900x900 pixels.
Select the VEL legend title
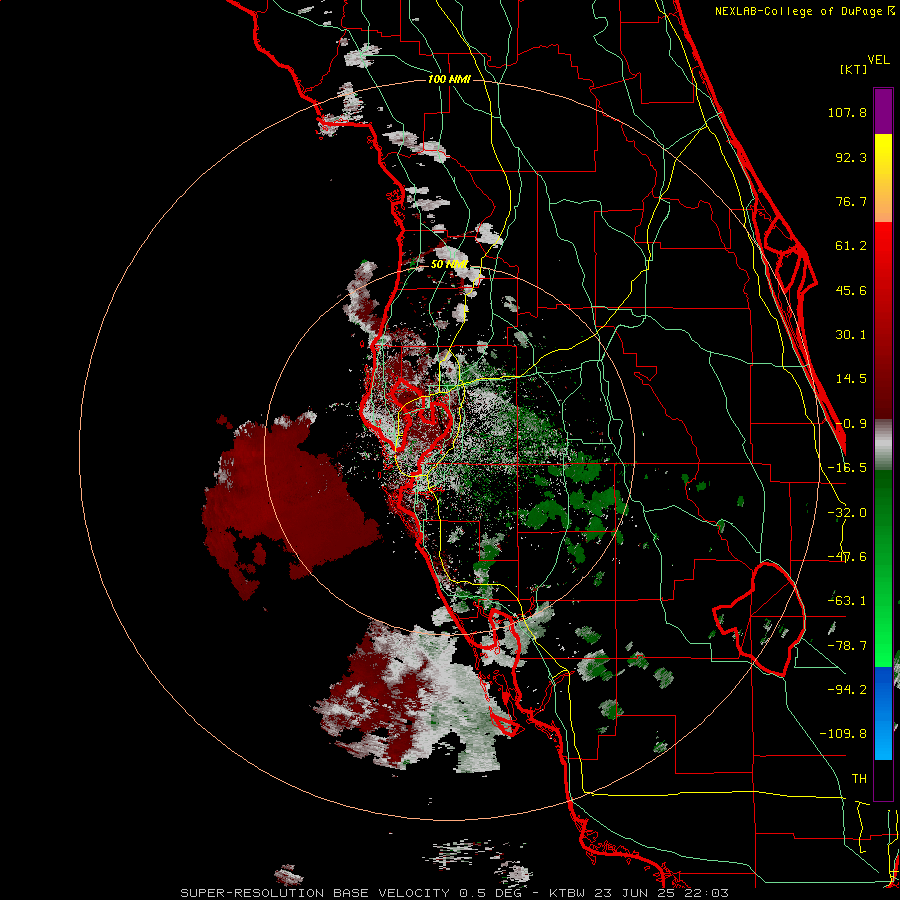tap(878, 60)
